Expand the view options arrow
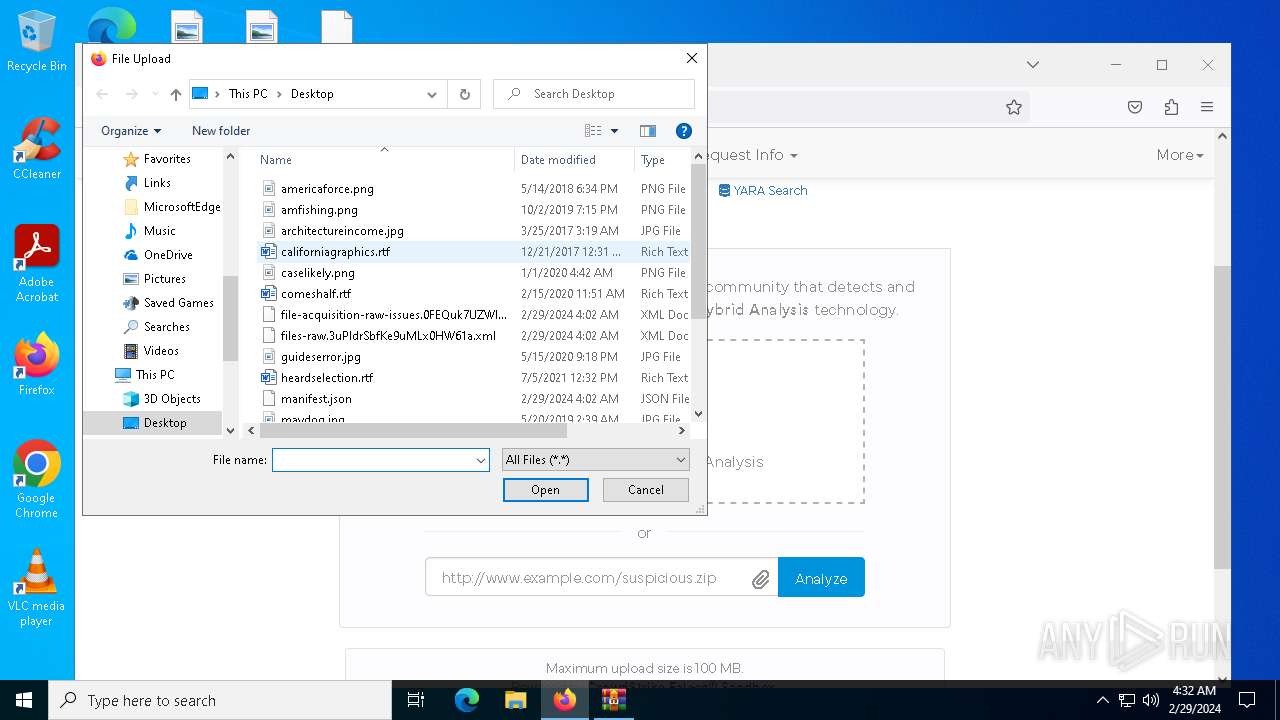1280x720 pixels. (614, 131)
